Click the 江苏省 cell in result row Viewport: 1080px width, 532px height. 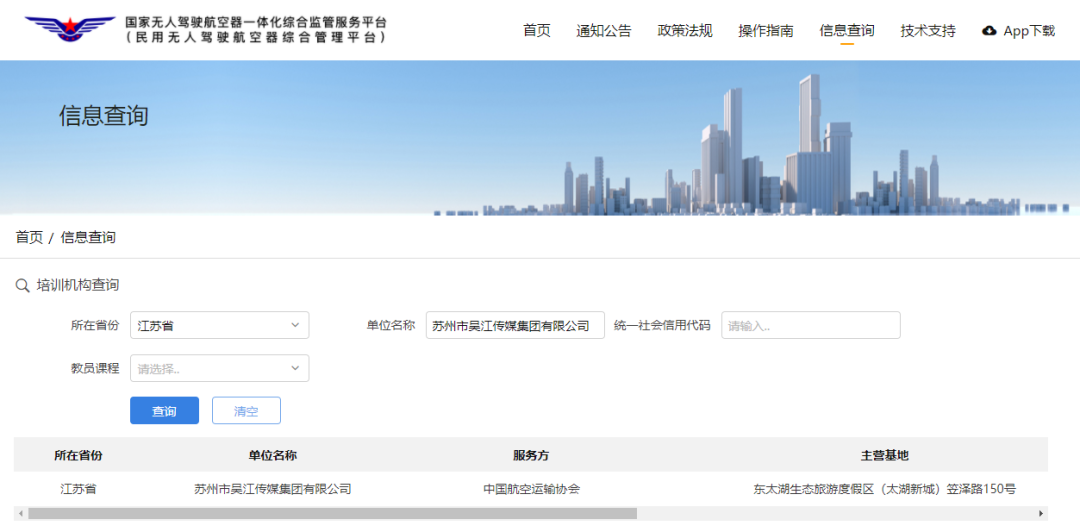click(x=79, y=489)
